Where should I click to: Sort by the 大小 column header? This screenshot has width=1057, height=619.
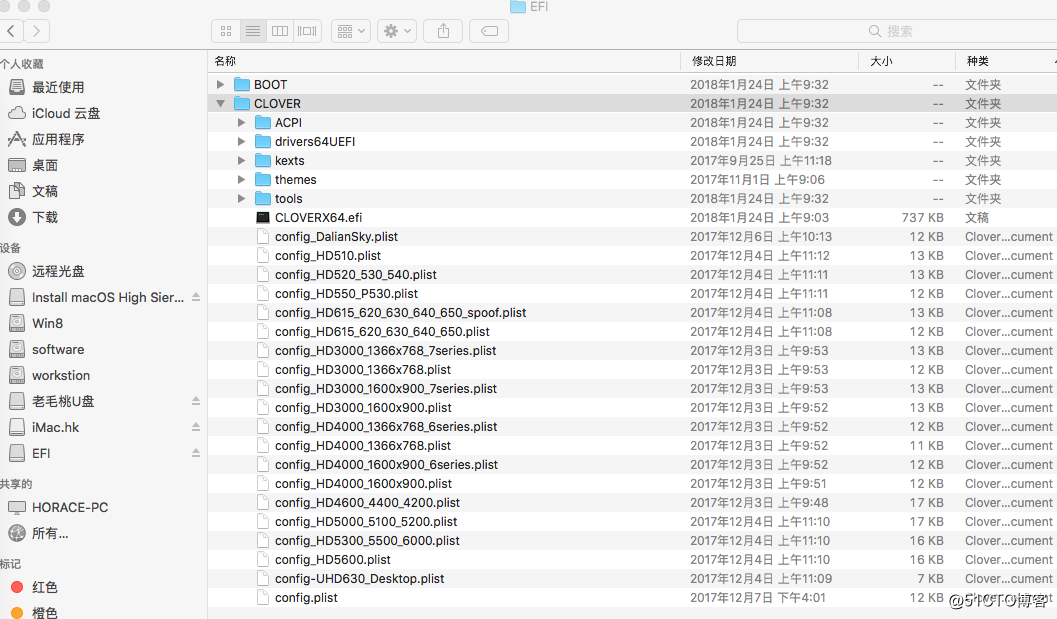tap(907, 61)
